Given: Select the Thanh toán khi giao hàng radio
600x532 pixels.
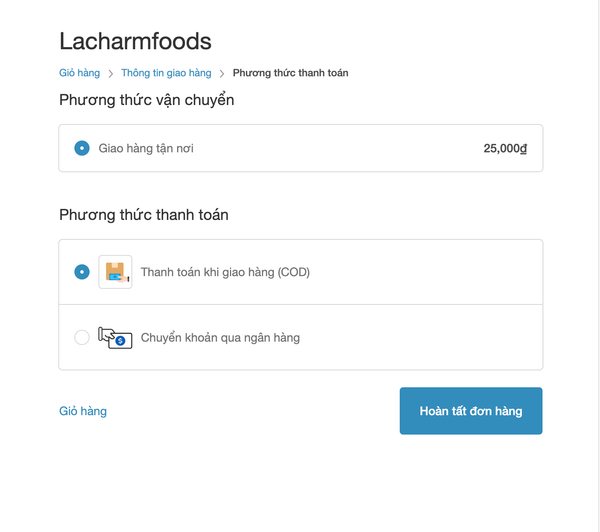Looking at the screenshot, I should click(x=82, y=272).
